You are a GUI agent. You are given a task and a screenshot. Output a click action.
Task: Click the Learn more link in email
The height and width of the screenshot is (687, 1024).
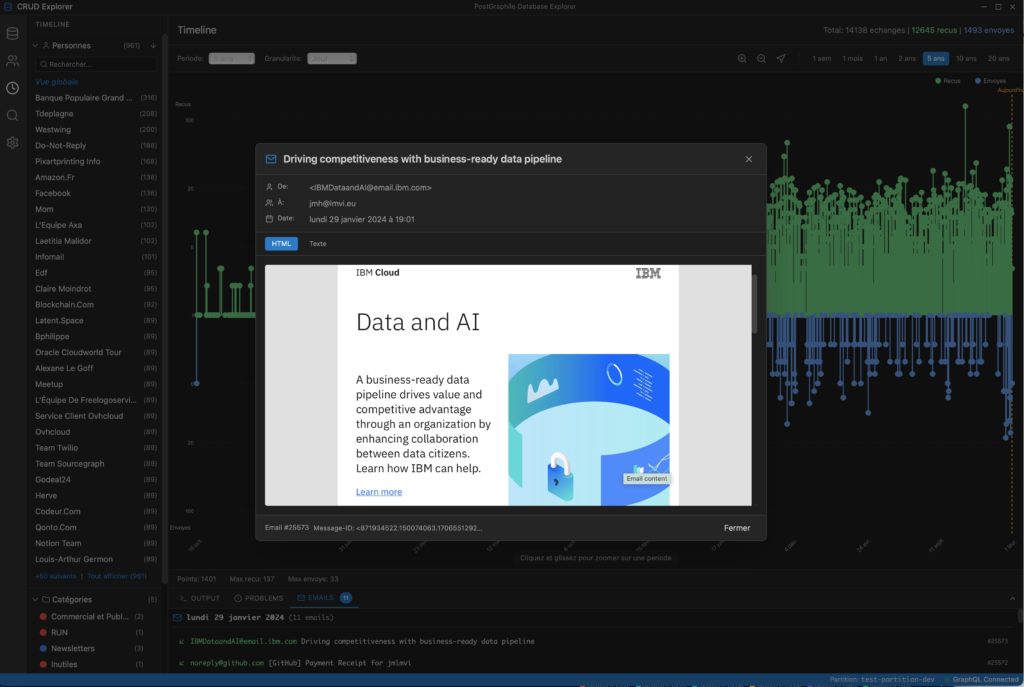379,492
